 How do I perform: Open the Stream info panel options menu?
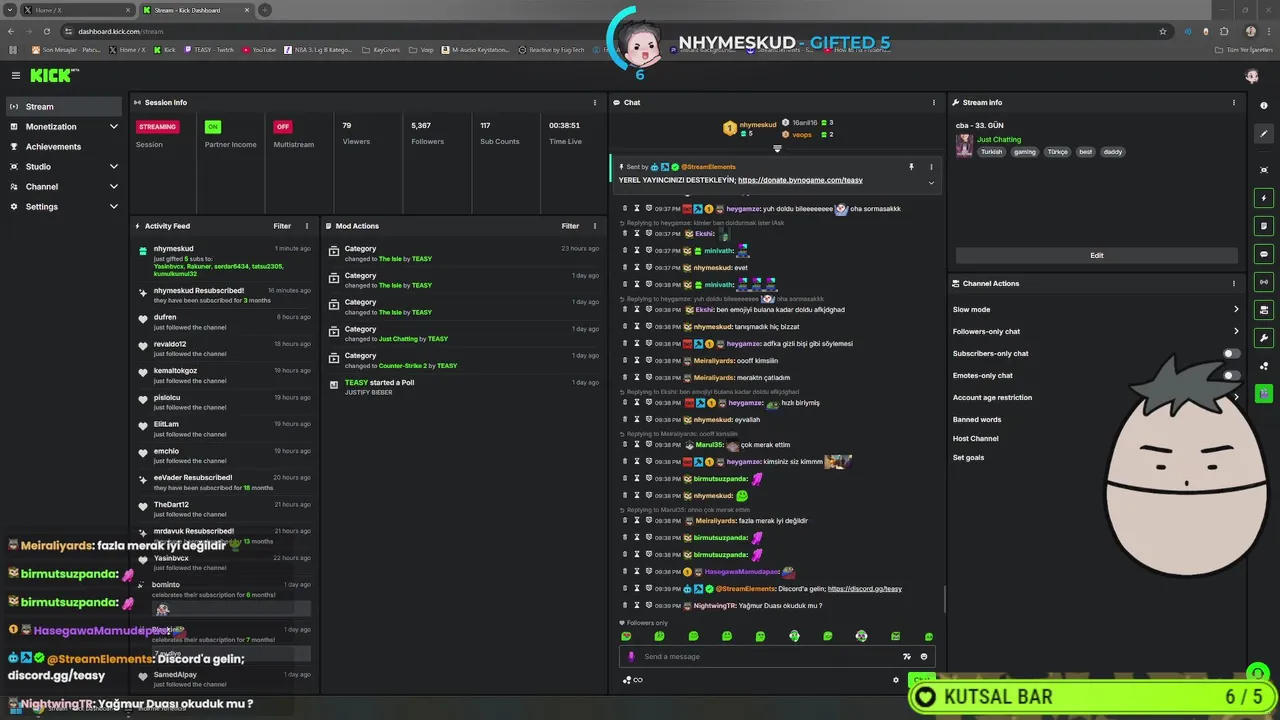tap(1234, 102)
